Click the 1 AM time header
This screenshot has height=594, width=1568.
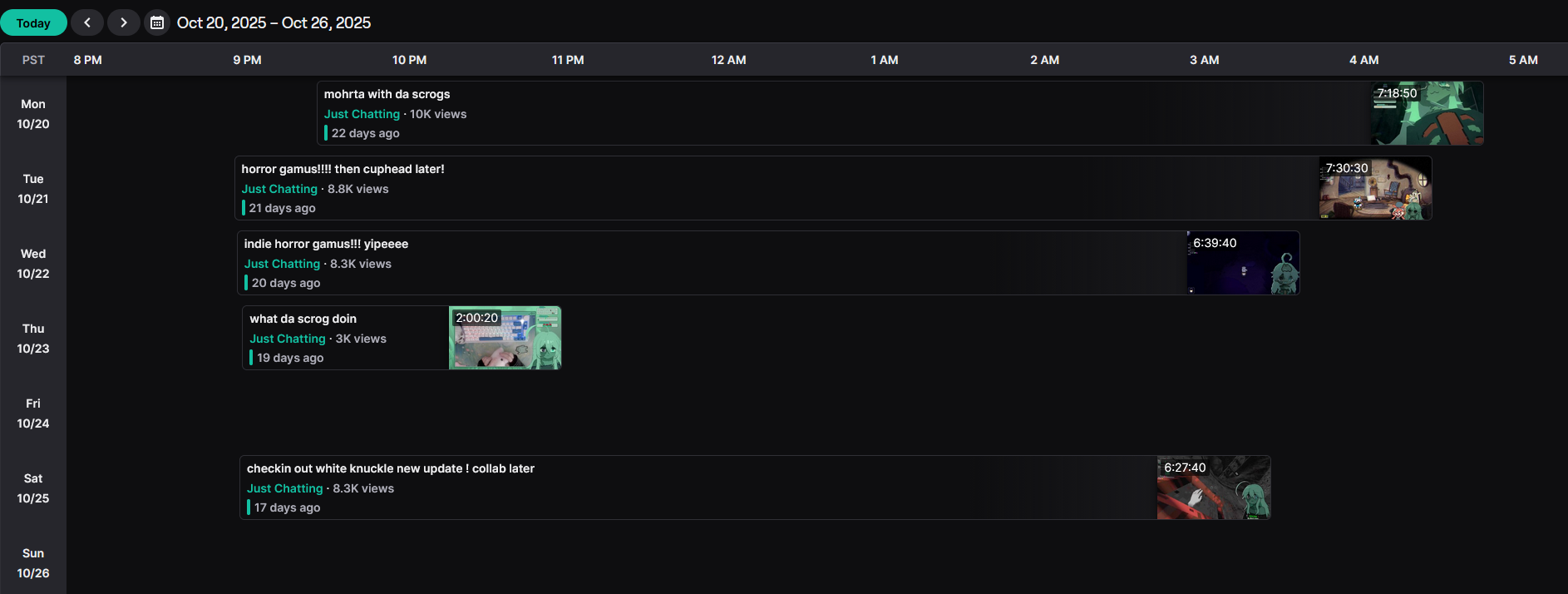pos(885,60)
